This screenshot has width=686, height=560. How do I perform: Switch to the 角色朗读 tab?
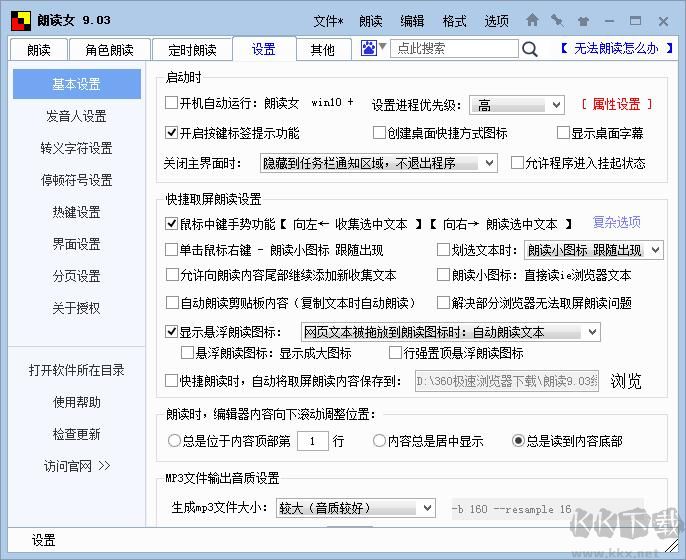pyautogui.click(x=117, y=50)
